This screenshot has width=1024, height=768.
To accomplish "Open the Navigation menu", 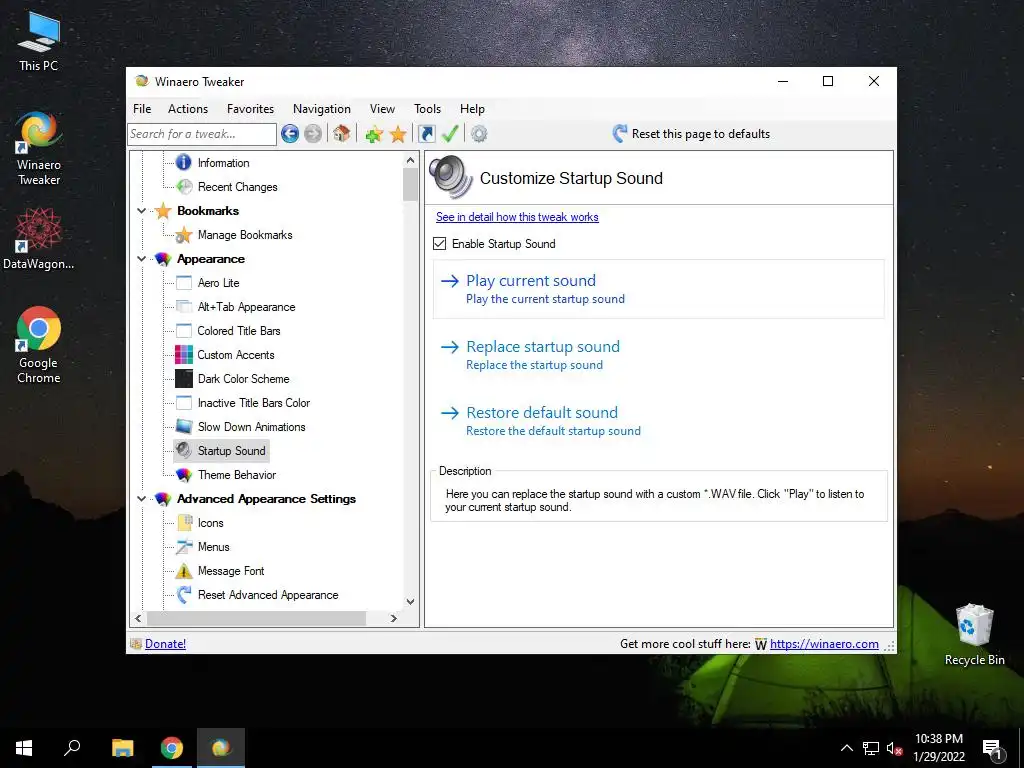I will (321, 109).
